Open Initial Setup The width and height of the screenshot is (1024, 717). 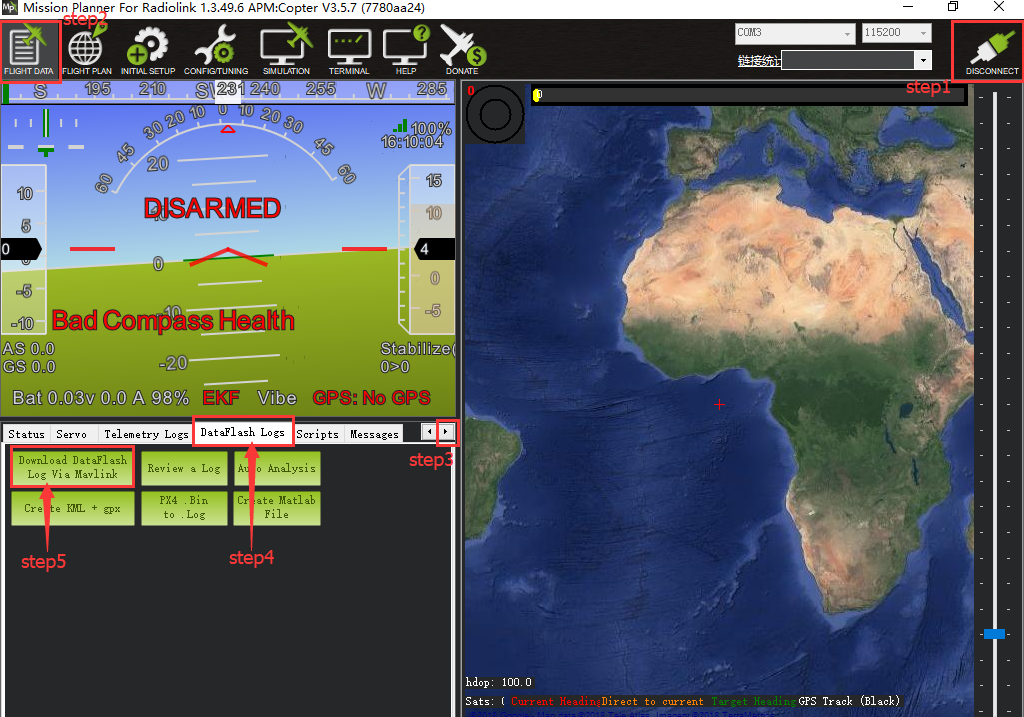click(x=147, y=50)
